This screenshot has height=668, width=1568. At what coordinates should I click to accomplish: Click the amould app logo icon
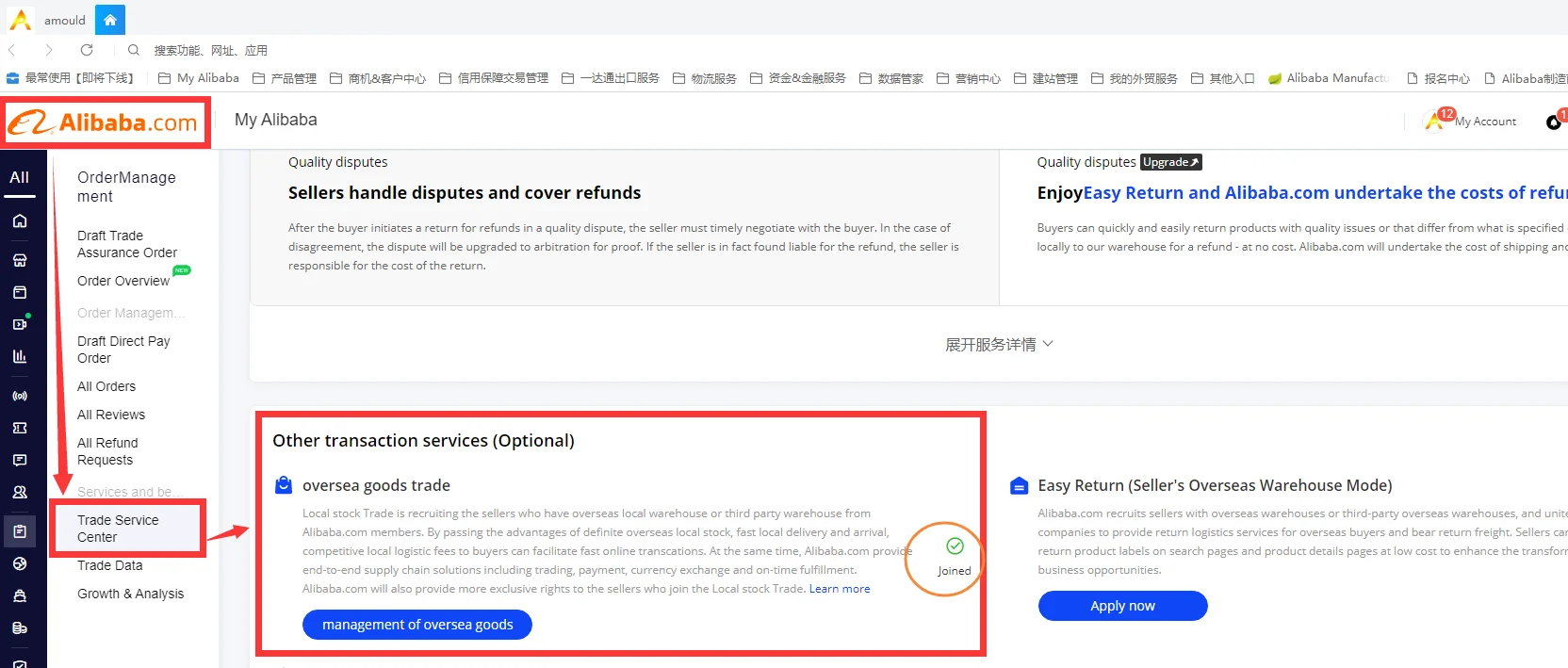click(x=20, y=19)
